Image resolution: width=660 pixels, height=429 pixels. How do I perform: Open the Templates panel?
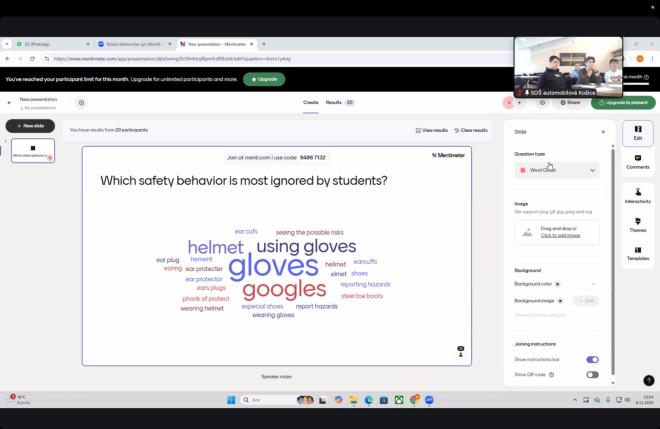coord(637,253)
